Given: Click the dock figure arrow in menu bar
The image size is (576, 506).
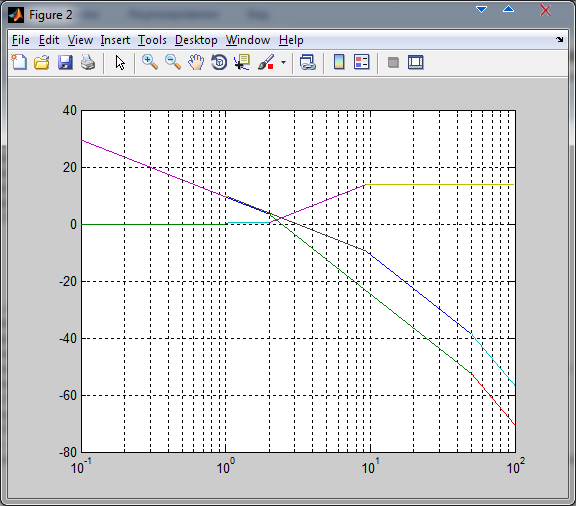Looking at the screenshot, I should click(x=559, y=39).
